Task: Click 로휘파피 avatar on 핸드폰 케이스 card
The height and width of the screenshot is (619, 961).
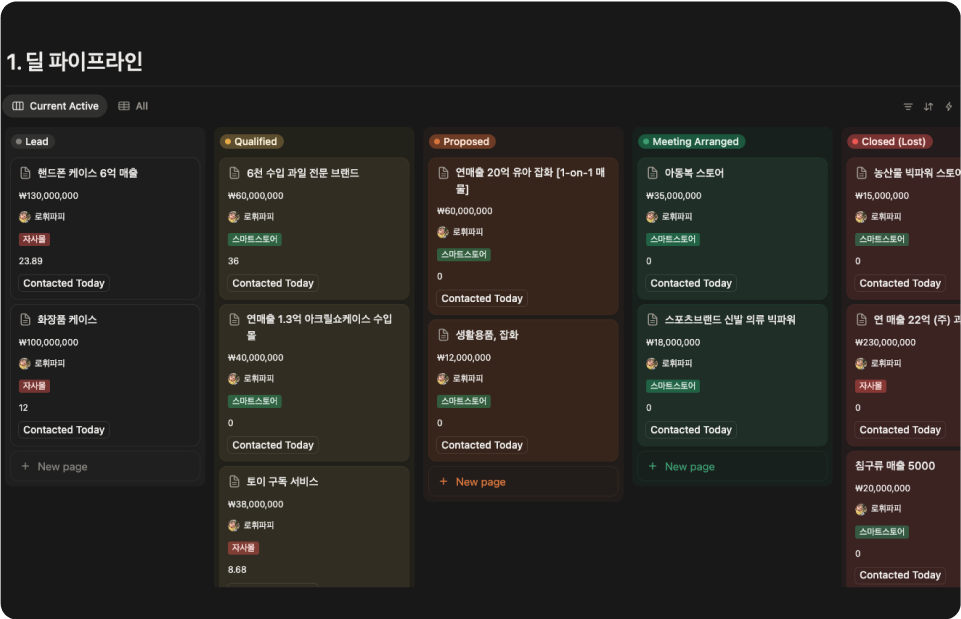Action: (25, 216)
